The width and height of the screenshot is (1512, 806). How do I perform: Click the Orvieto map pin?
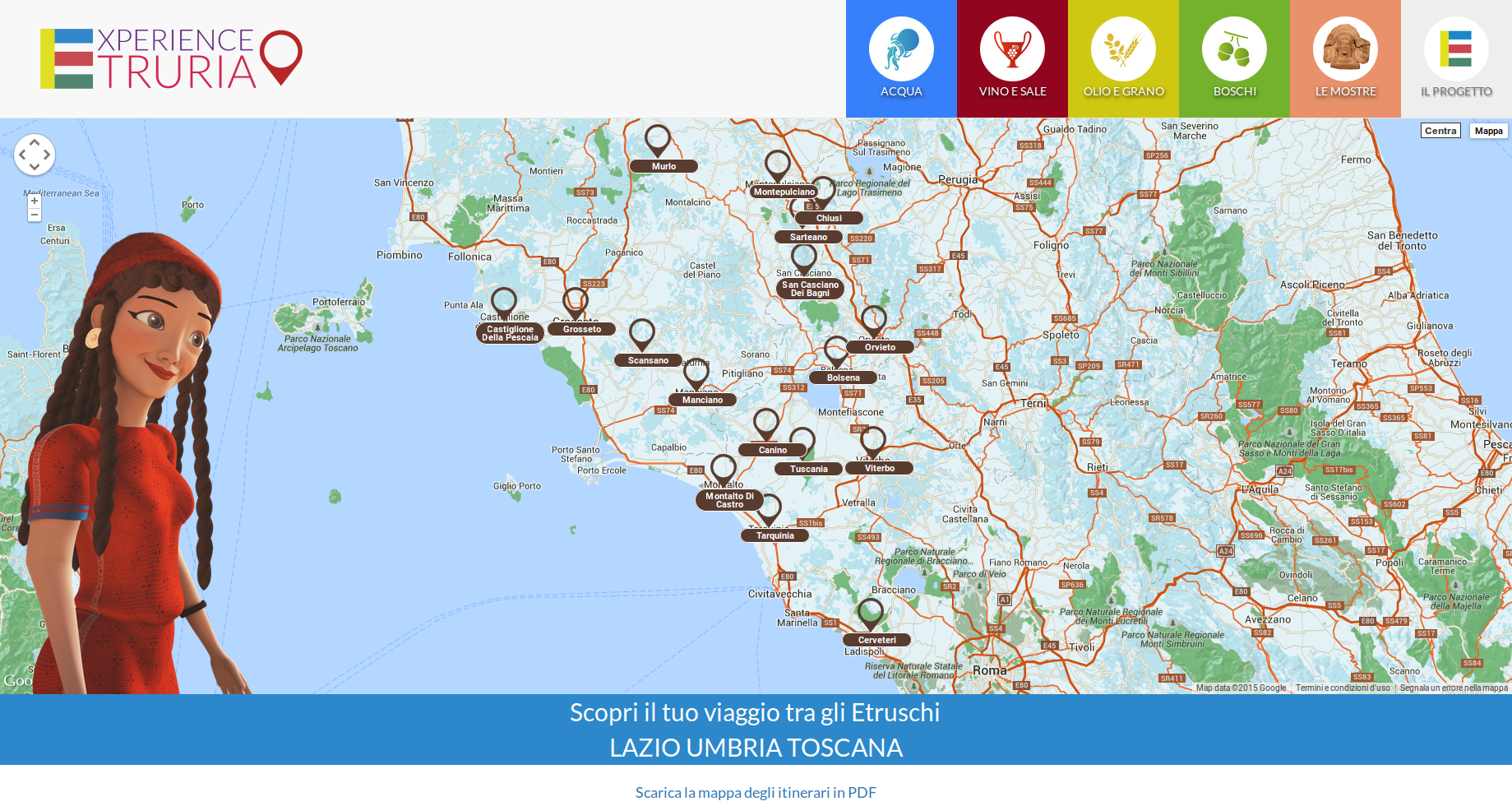(x=873, y=321)
